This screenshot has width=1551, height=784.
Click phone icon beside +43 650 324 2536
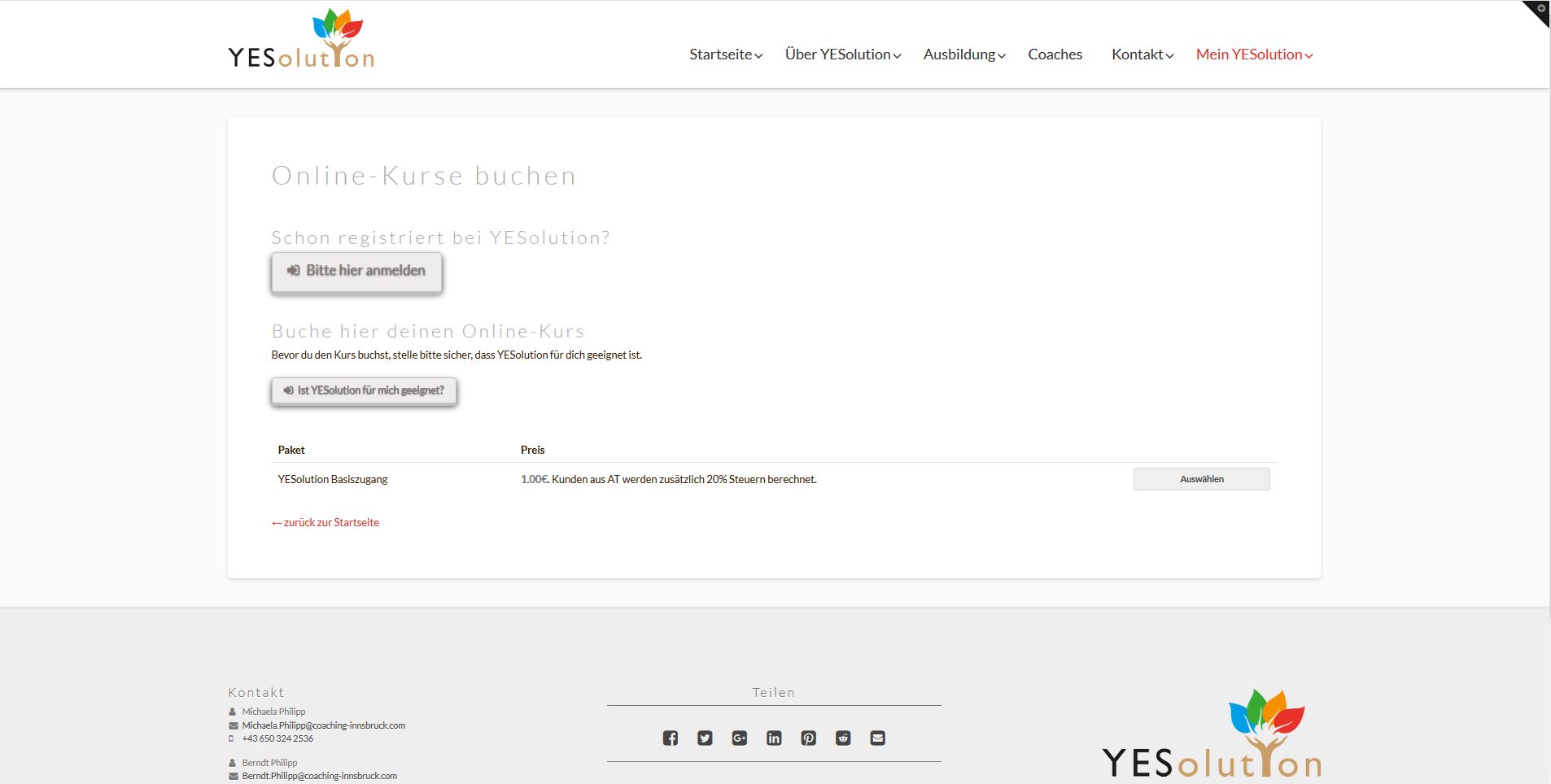coord(231,738)
